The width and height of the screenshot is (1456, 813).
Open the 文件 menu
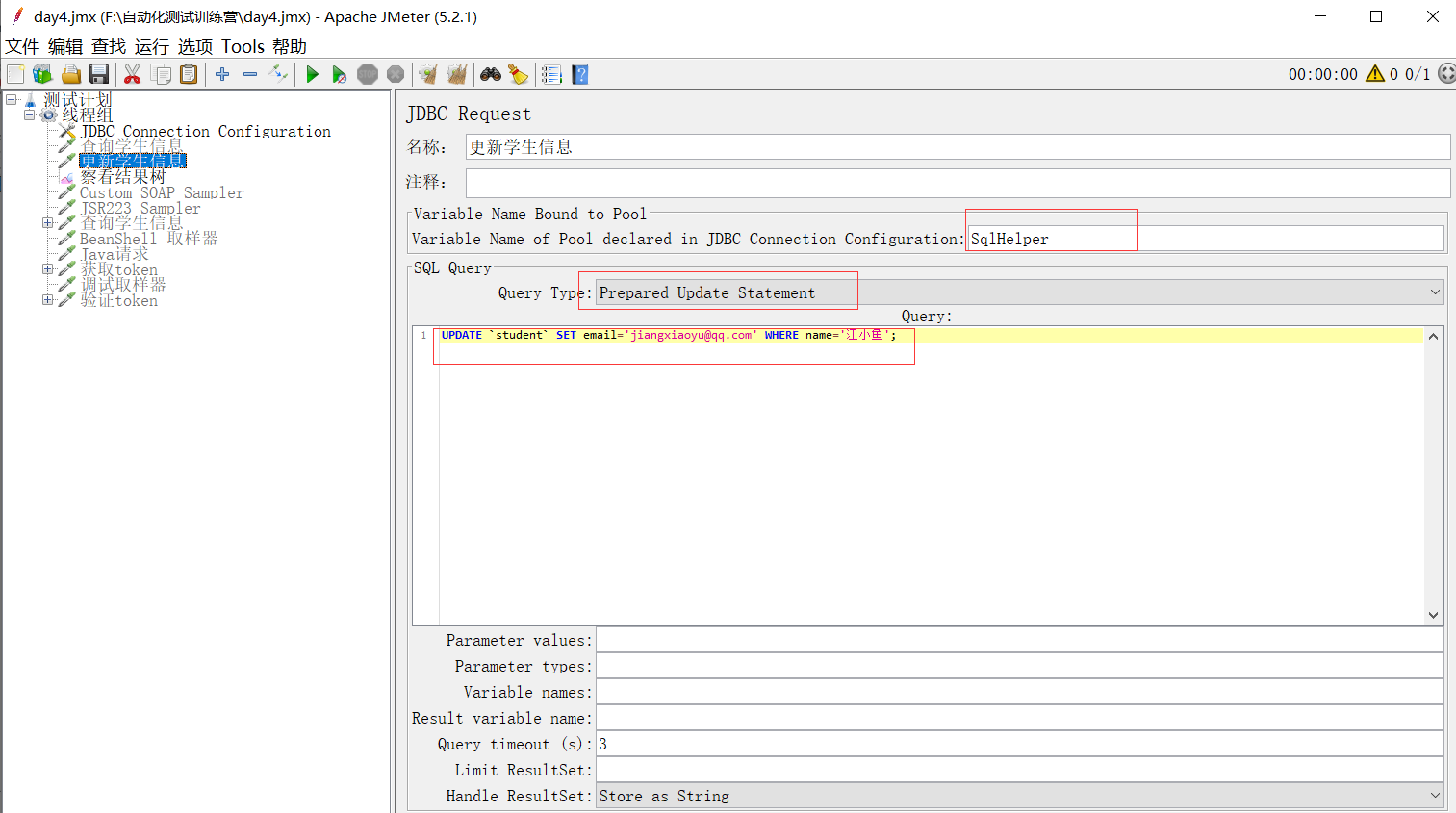tap(22, 46)
